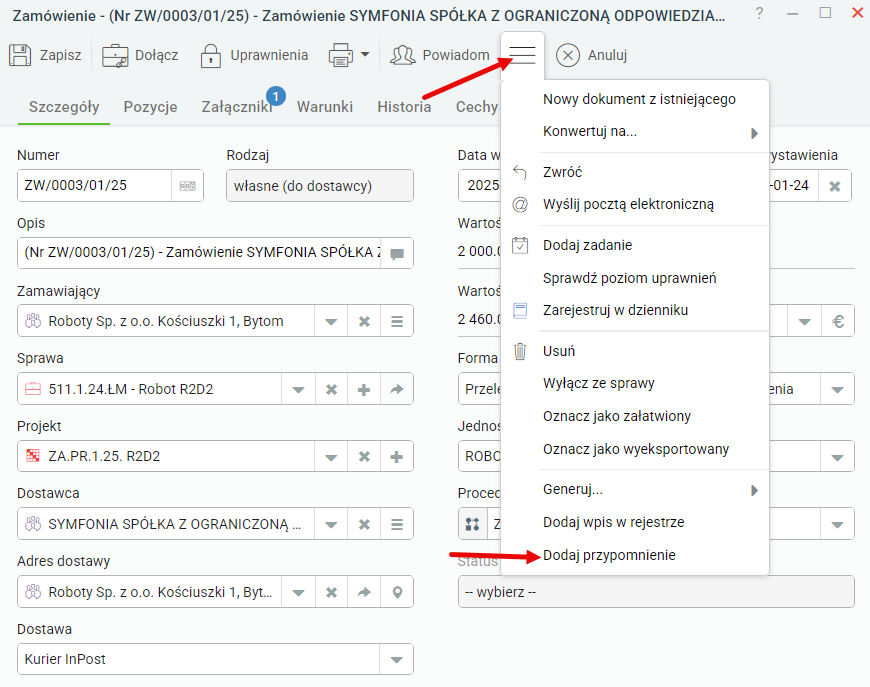Add new Sprawa with plus icon
The width and height of the screenshot is (870, 687).
pyautogui.click(x=364, y=390)
